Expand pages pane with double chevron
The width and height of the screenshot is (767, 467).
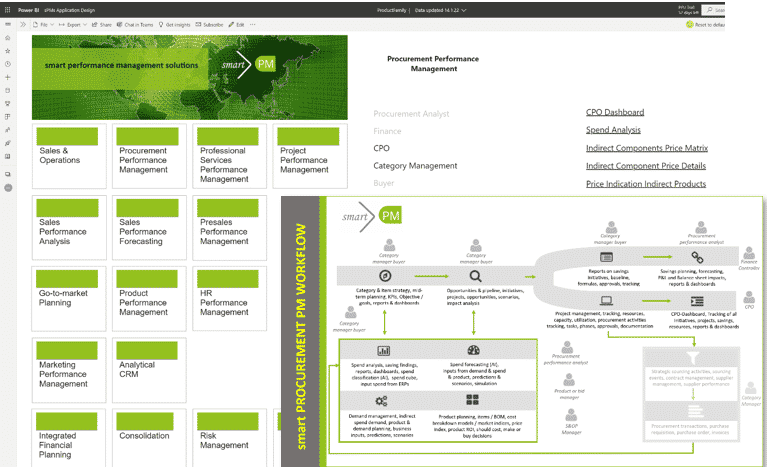tap(23, 24)
